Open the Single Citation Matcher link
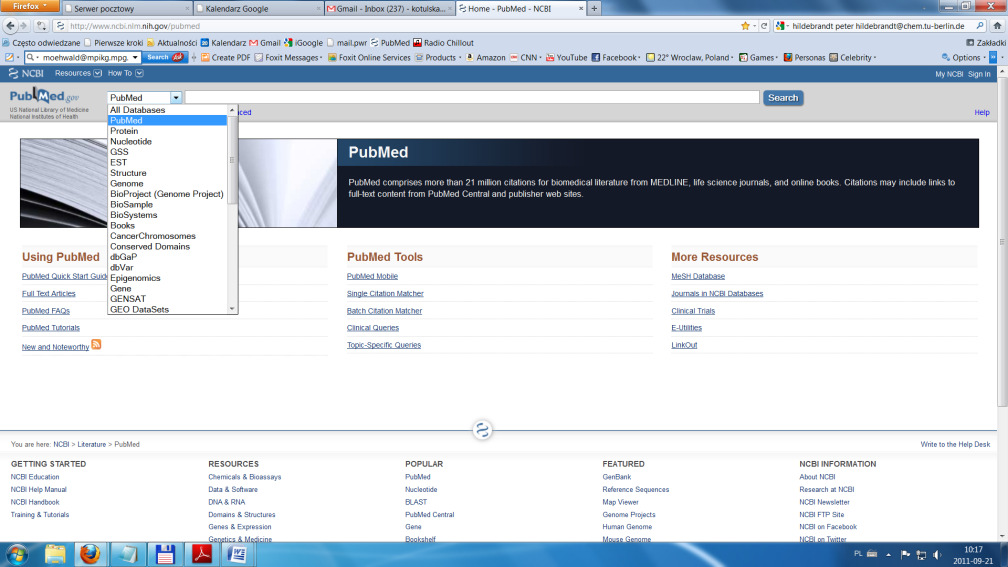Viewport: 1008px width, 567px height. click(x=385, y=293)
